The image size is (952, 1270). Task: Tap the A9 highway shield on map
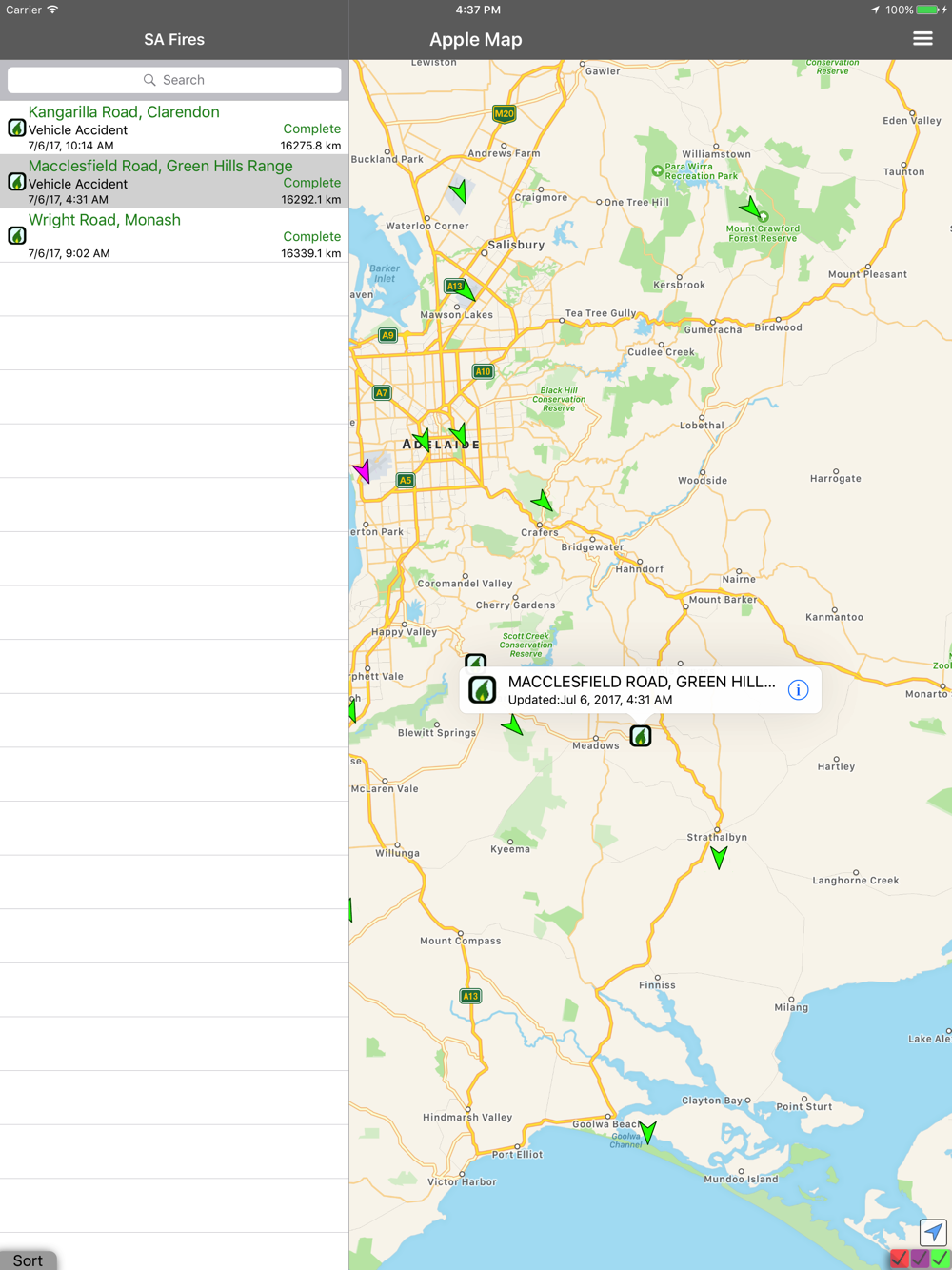pos(387,335)
